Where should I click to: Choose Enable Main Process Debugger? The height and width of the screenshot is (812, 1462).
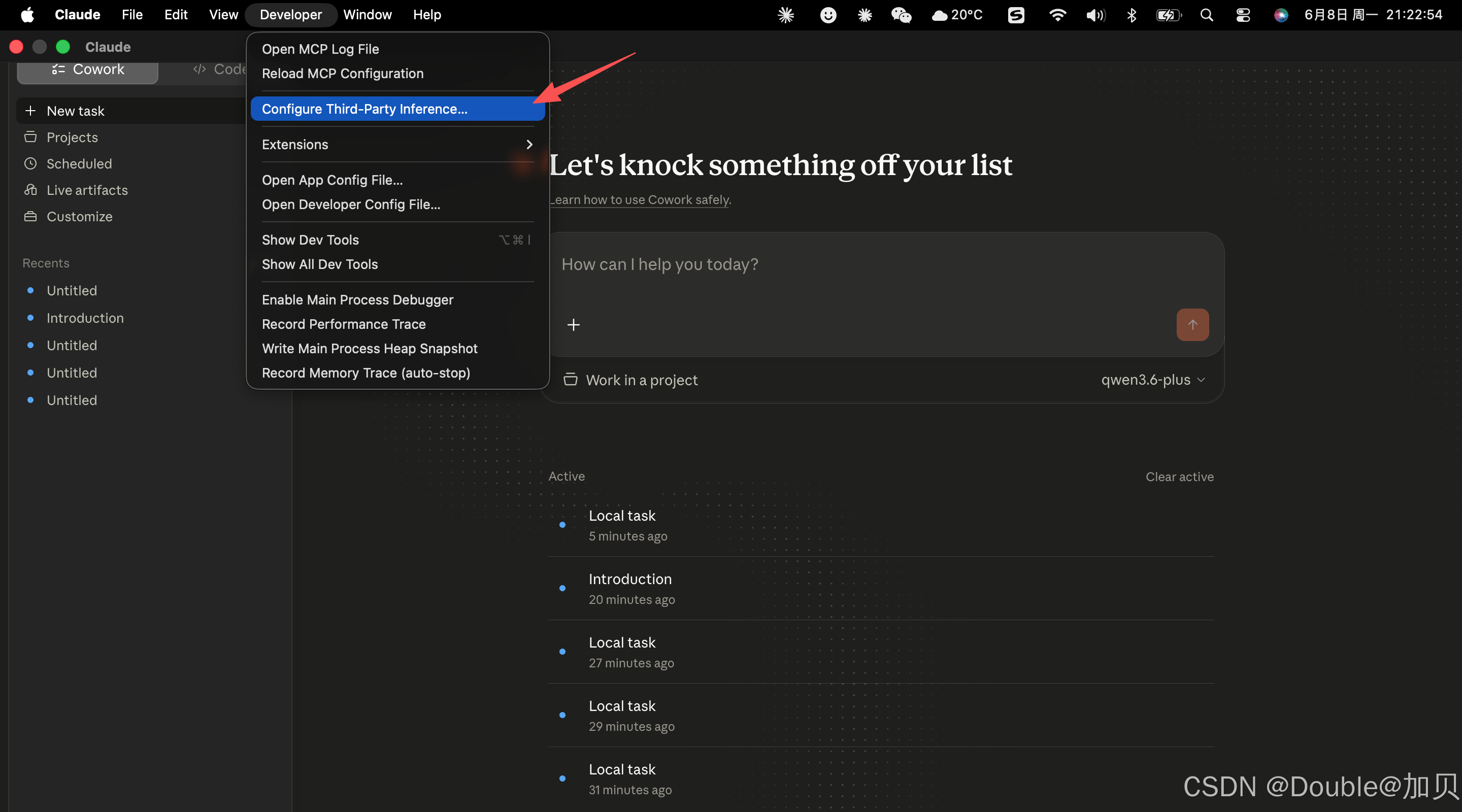pyautogui.click(x=398, y=299)
